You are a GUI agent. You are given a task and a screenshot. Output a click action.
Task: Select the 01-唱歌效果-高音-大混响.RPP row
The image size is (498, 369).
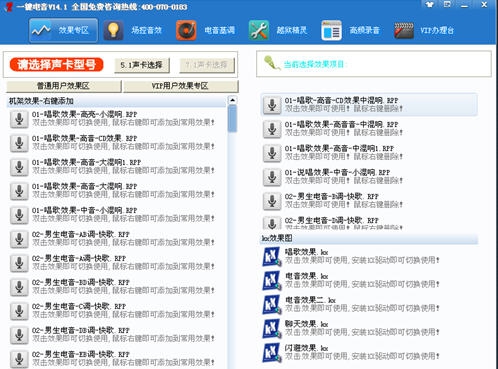tap(117, 191)
